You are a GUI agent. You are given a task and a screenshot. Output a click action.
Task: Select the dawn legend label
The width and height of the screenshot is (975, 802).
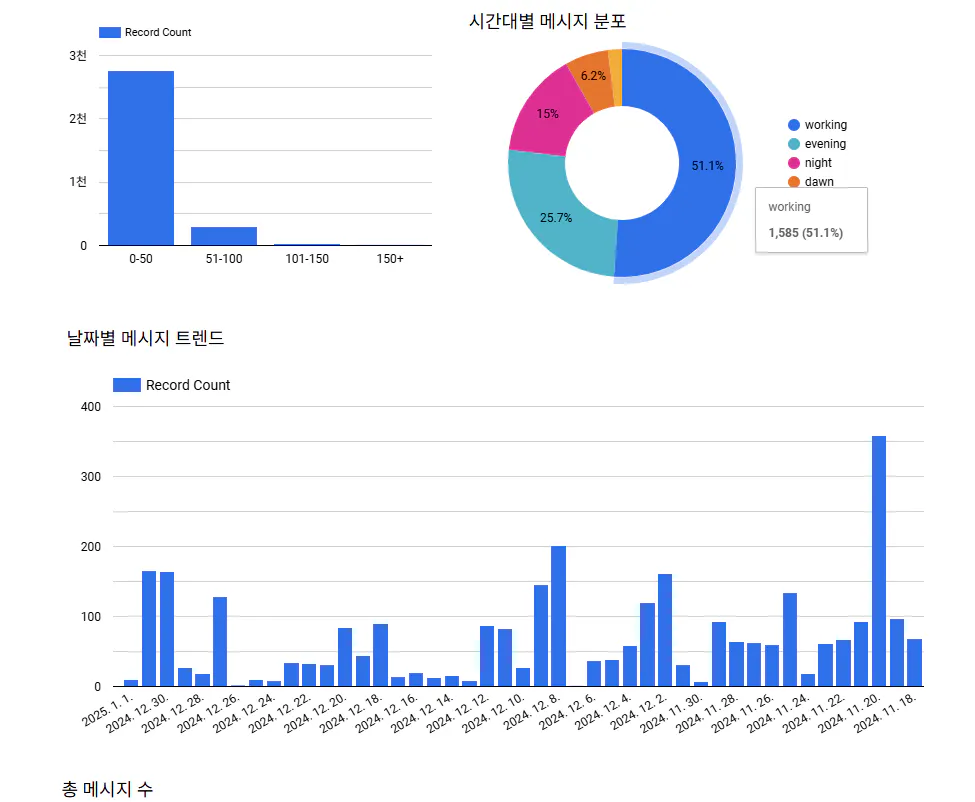click(x=819, y=182)
